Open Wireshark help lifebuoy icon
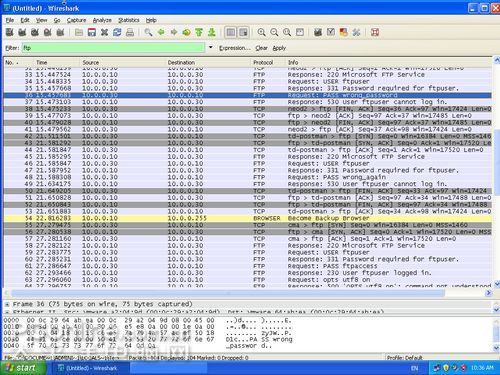Screen dimensions: 500x375 click(375, 32)
